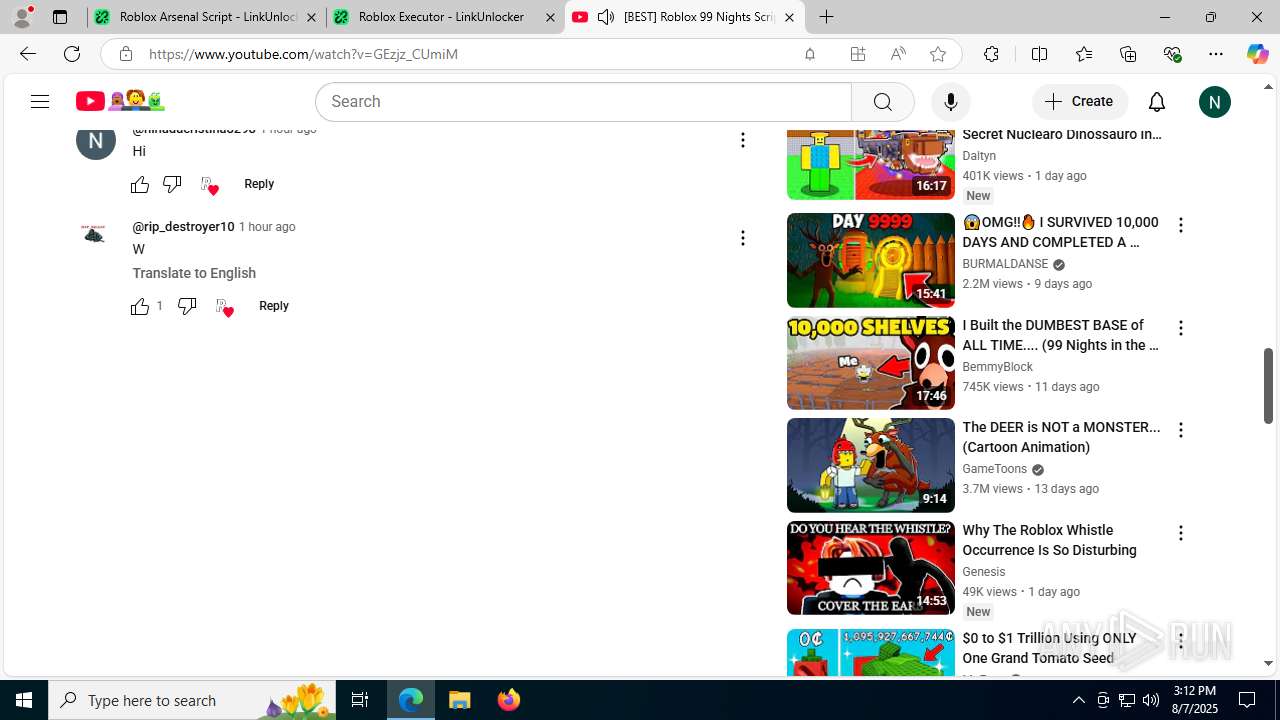Image resolution: width=1280 pixels, height=720 pixels.
Task: Open options menu for the @rip_destroyer10 comment
Action: coord(742,238)
